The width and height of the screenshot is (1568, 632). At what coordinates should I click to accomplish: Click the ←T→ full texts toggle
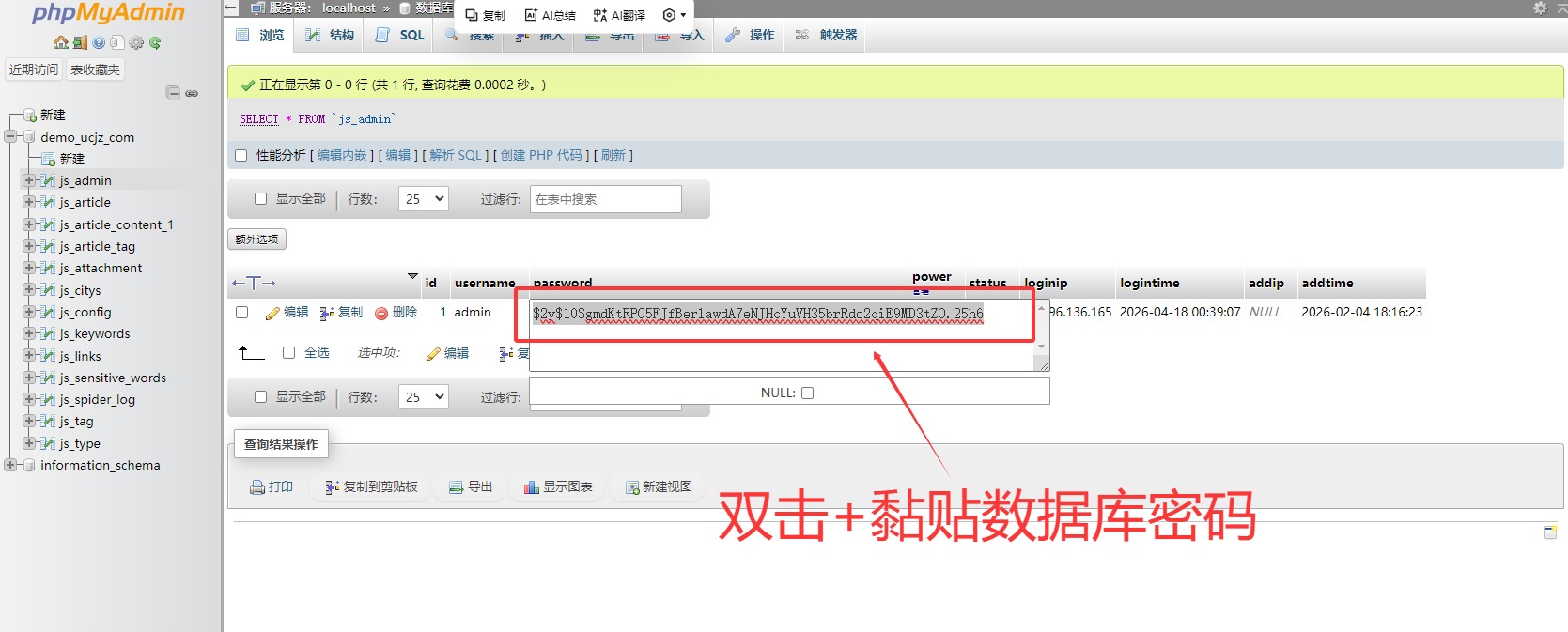tap(254, 283)
